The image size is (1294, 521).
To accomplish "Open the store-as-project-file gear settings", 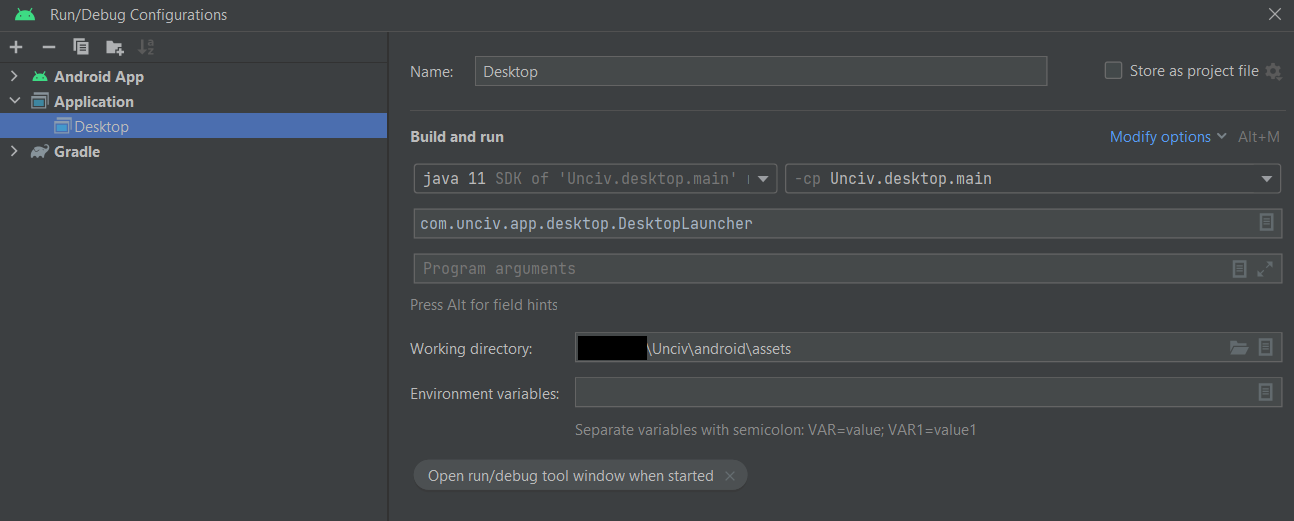I will (x=1273, y=71).
